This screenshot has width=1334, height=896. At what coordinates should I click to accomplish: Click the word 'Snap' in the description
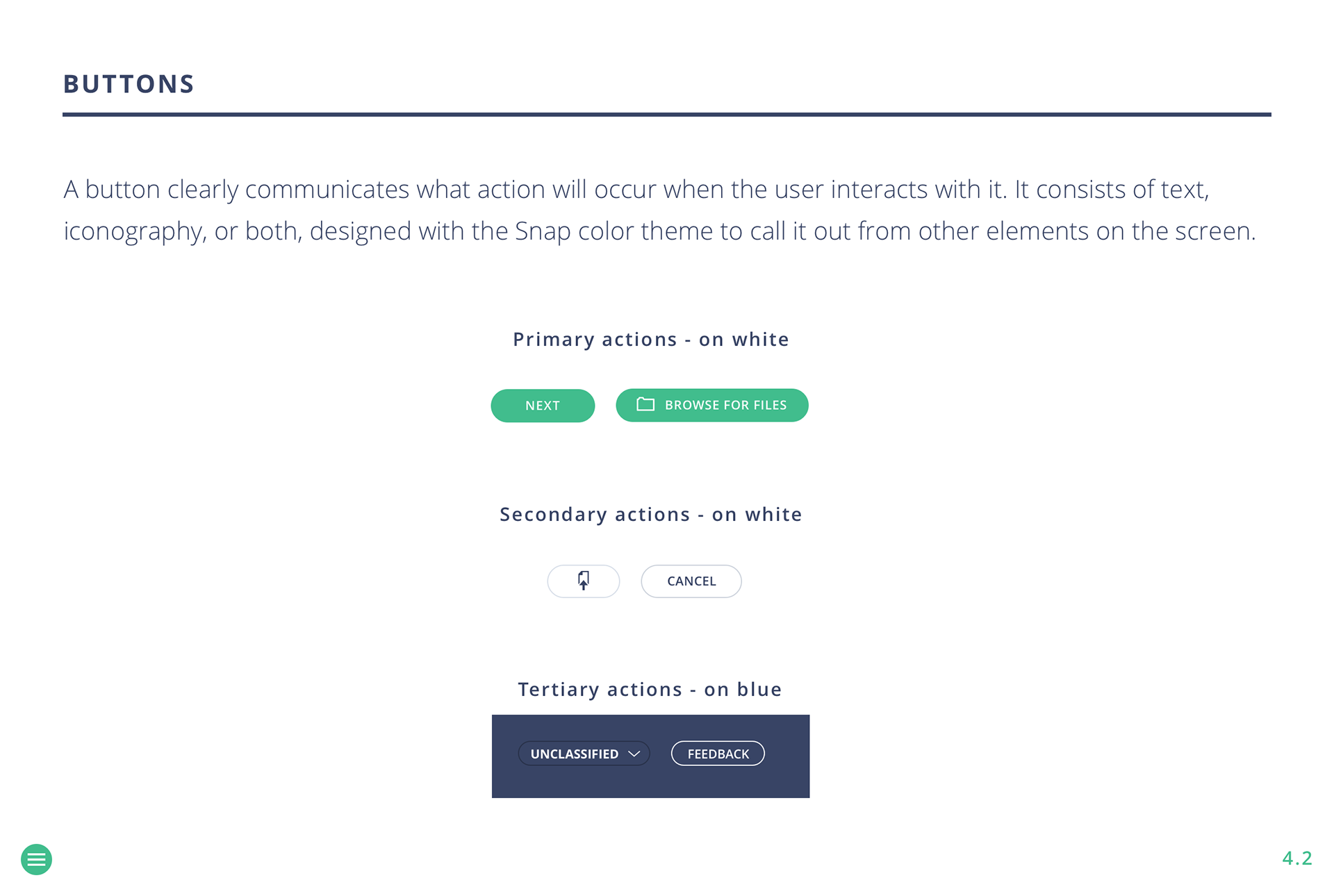click(x=542, y=231)
